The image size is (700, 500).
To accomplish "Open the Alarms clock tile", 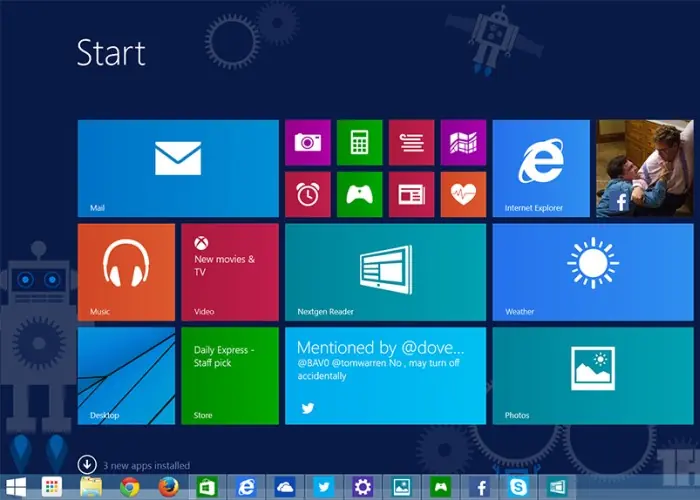I will [x=308, y=195].
